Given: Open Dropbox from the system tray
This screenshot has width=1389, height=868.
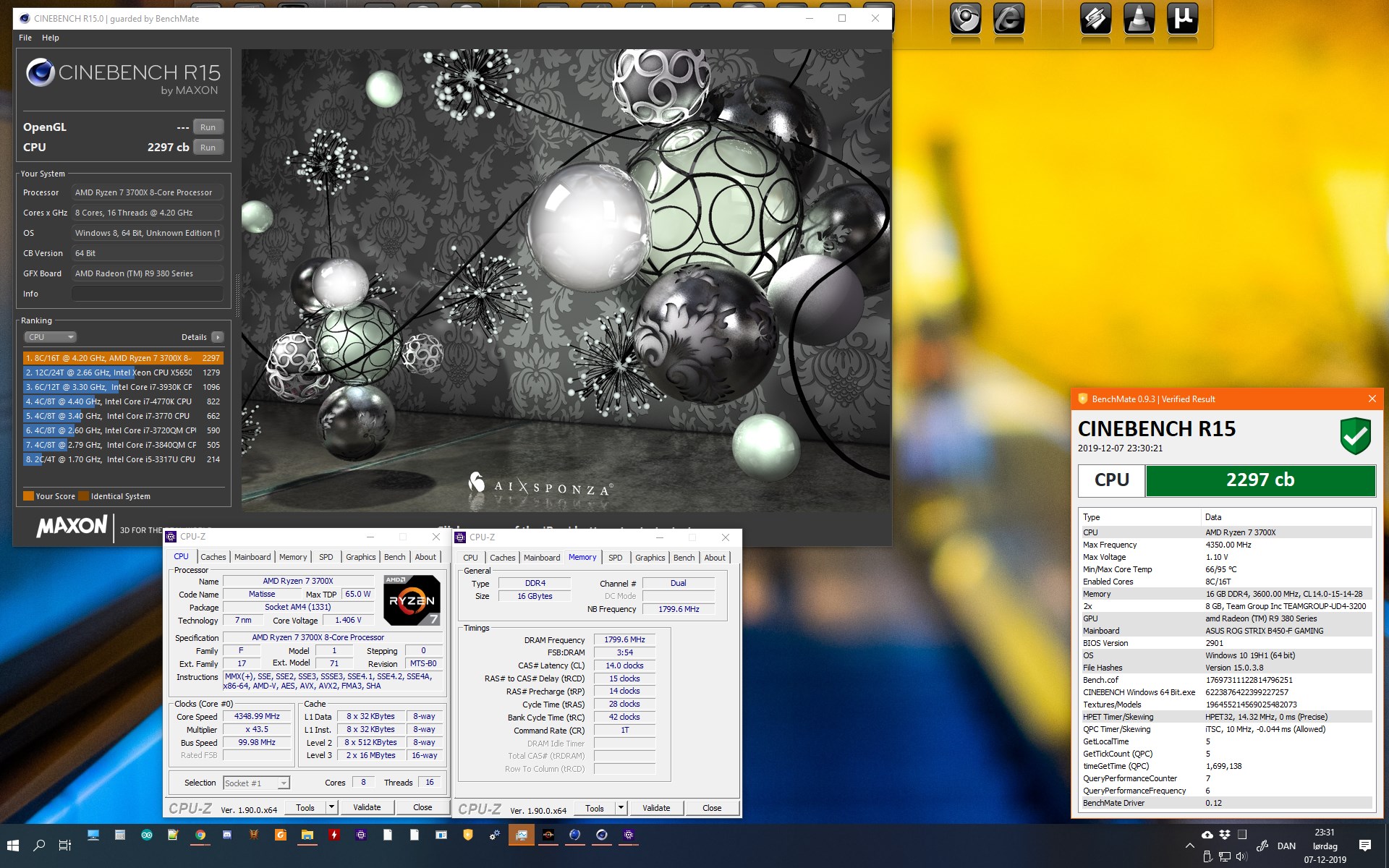Looking at the screenshot, I should coord(1225,835).
